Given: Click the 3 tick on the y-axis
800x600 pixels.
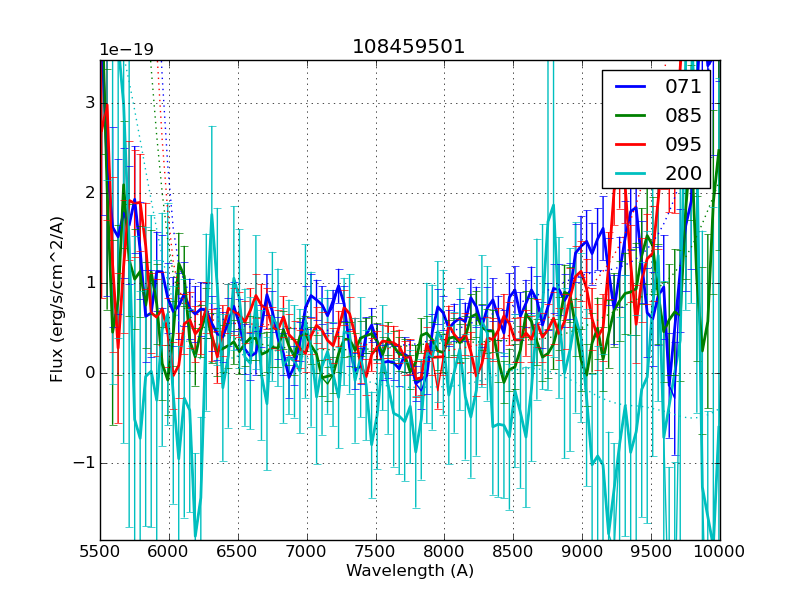Looking at the screenshot, I should pos(89,102).
